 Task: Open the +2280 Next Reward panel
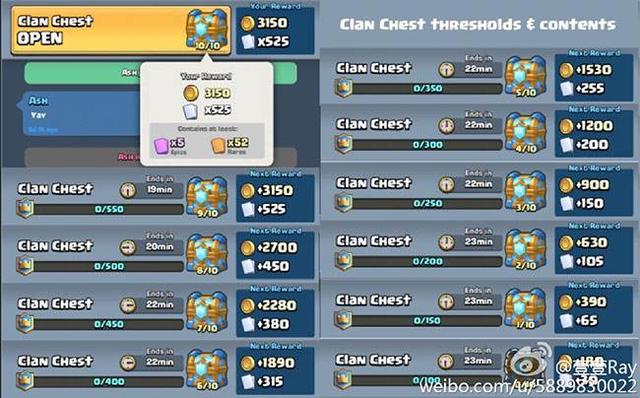[x=276, y=312]
